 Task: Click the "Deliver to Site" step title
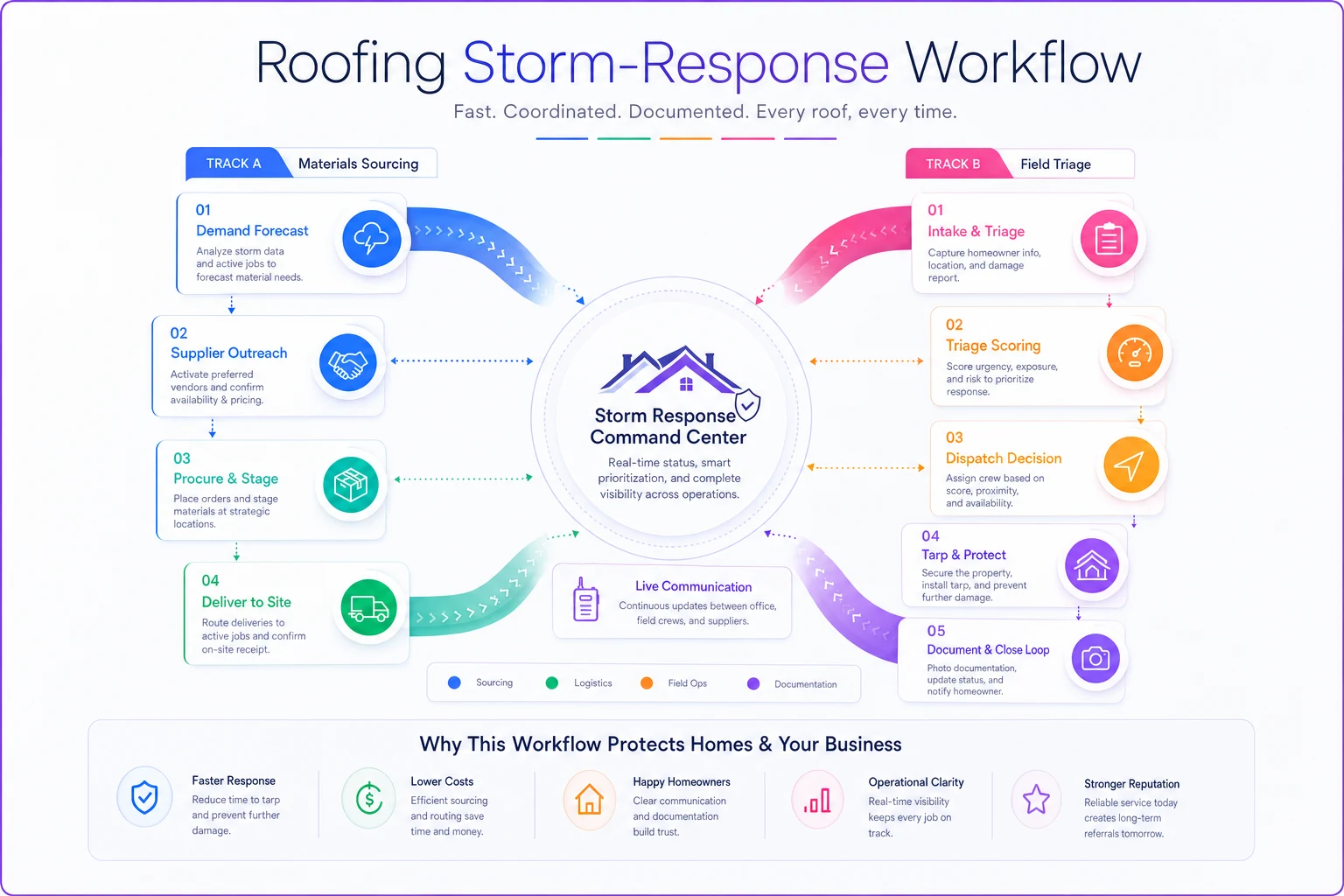pos(247,602)
